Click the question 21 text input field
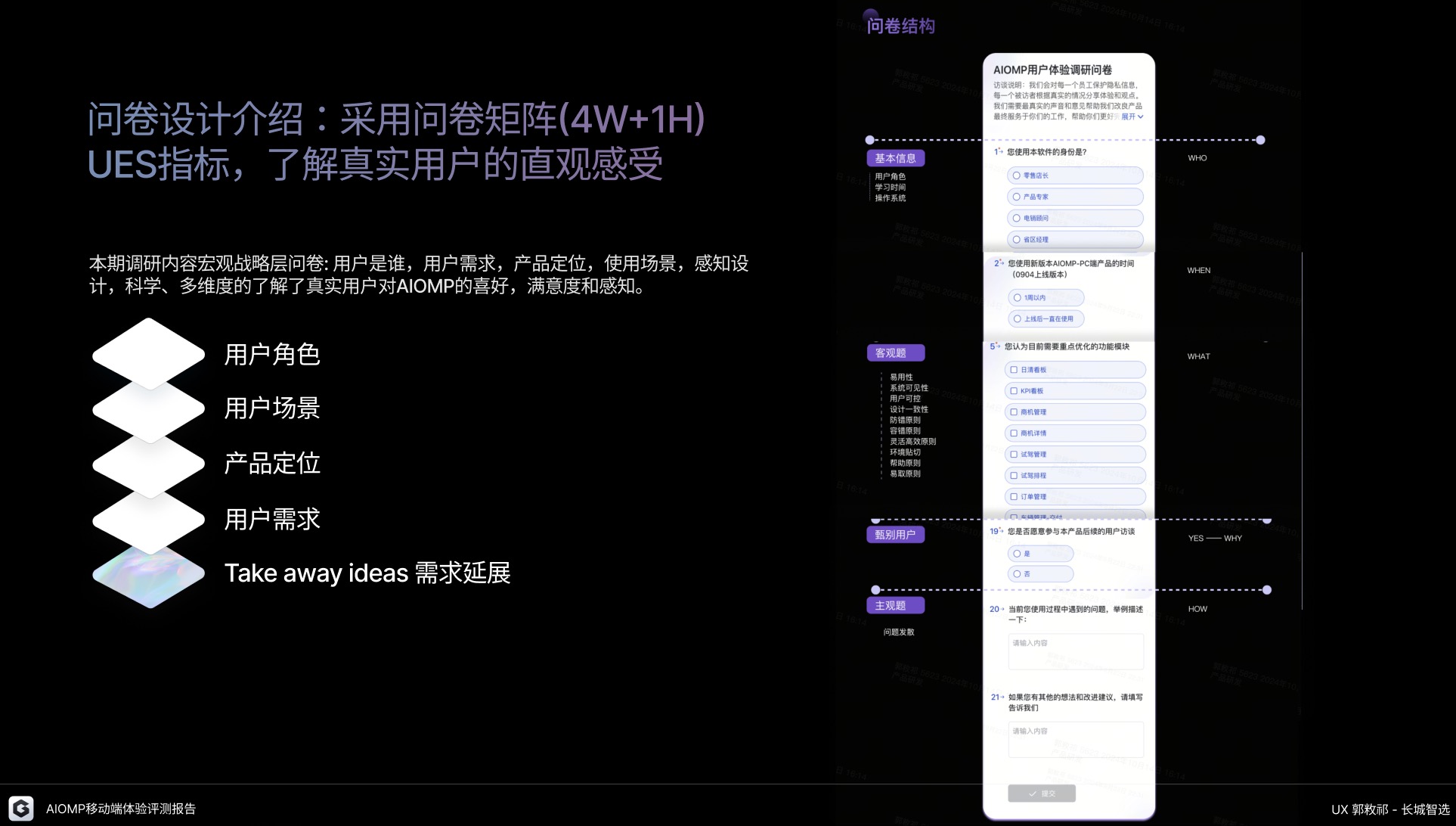This screenshot has height=826, width=1456. pos(1076,740)
